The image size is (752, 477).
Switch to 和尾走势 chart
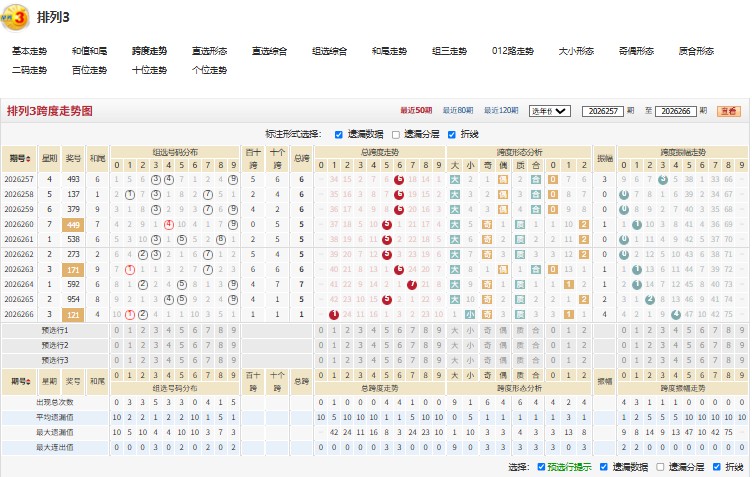click(x=389, y=51)
